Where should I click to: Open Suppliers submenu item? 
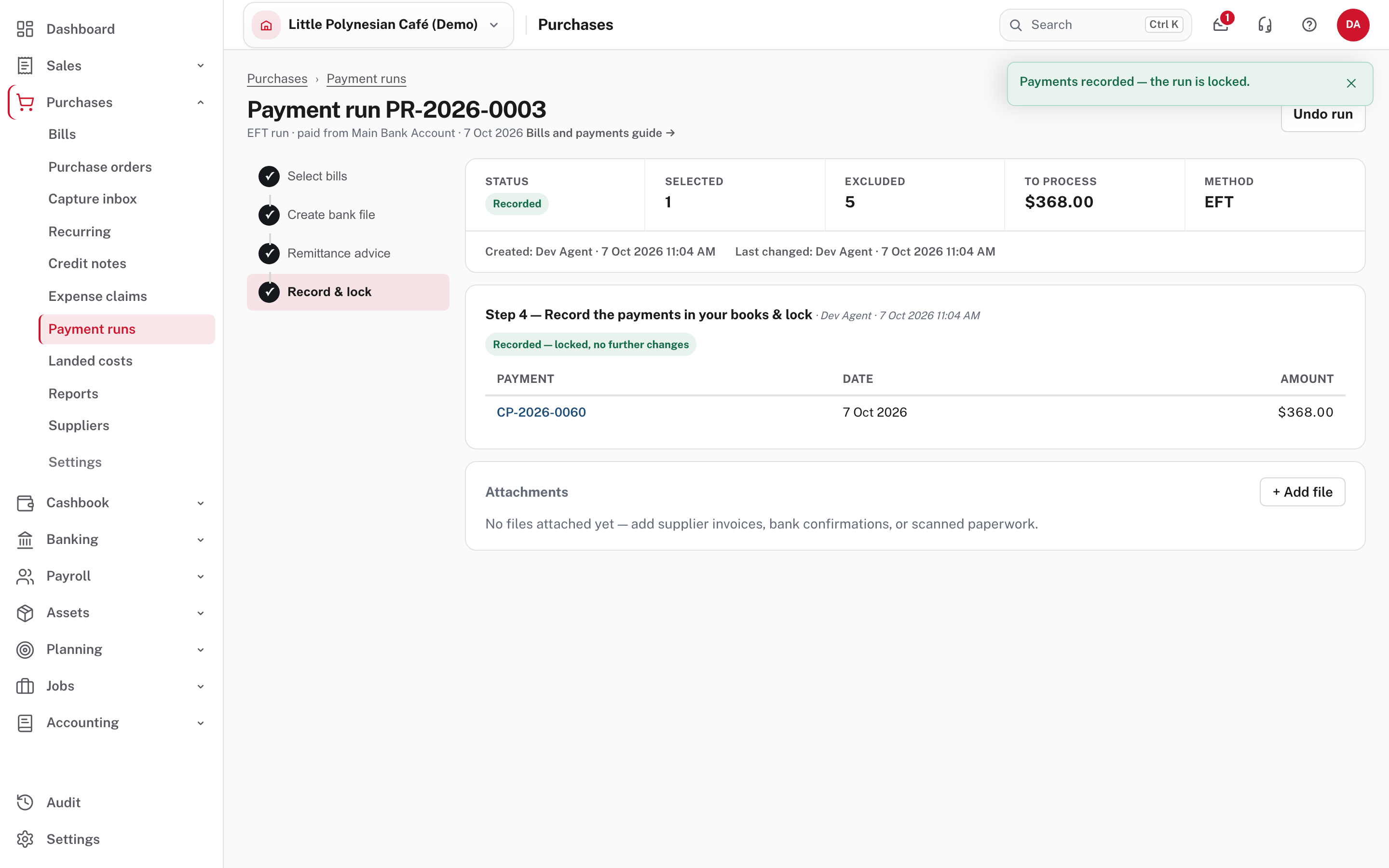pos(79,425)
